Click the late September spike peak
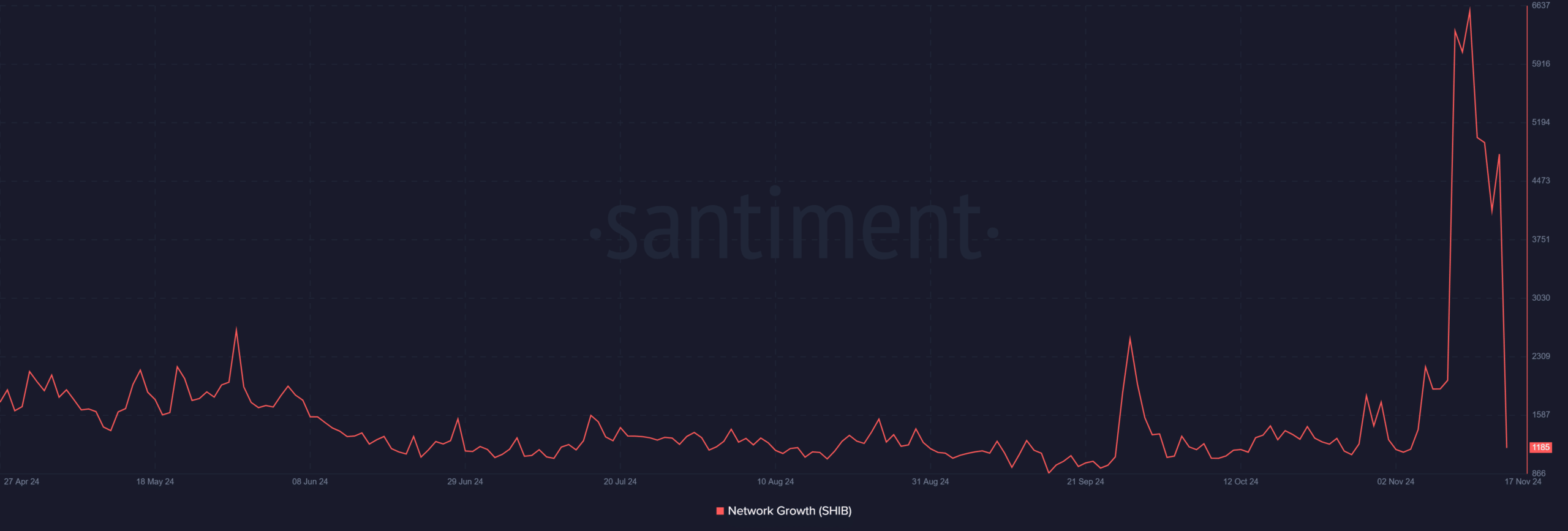The width and height of the screenshot is (1568, 531). [1130, 338]
